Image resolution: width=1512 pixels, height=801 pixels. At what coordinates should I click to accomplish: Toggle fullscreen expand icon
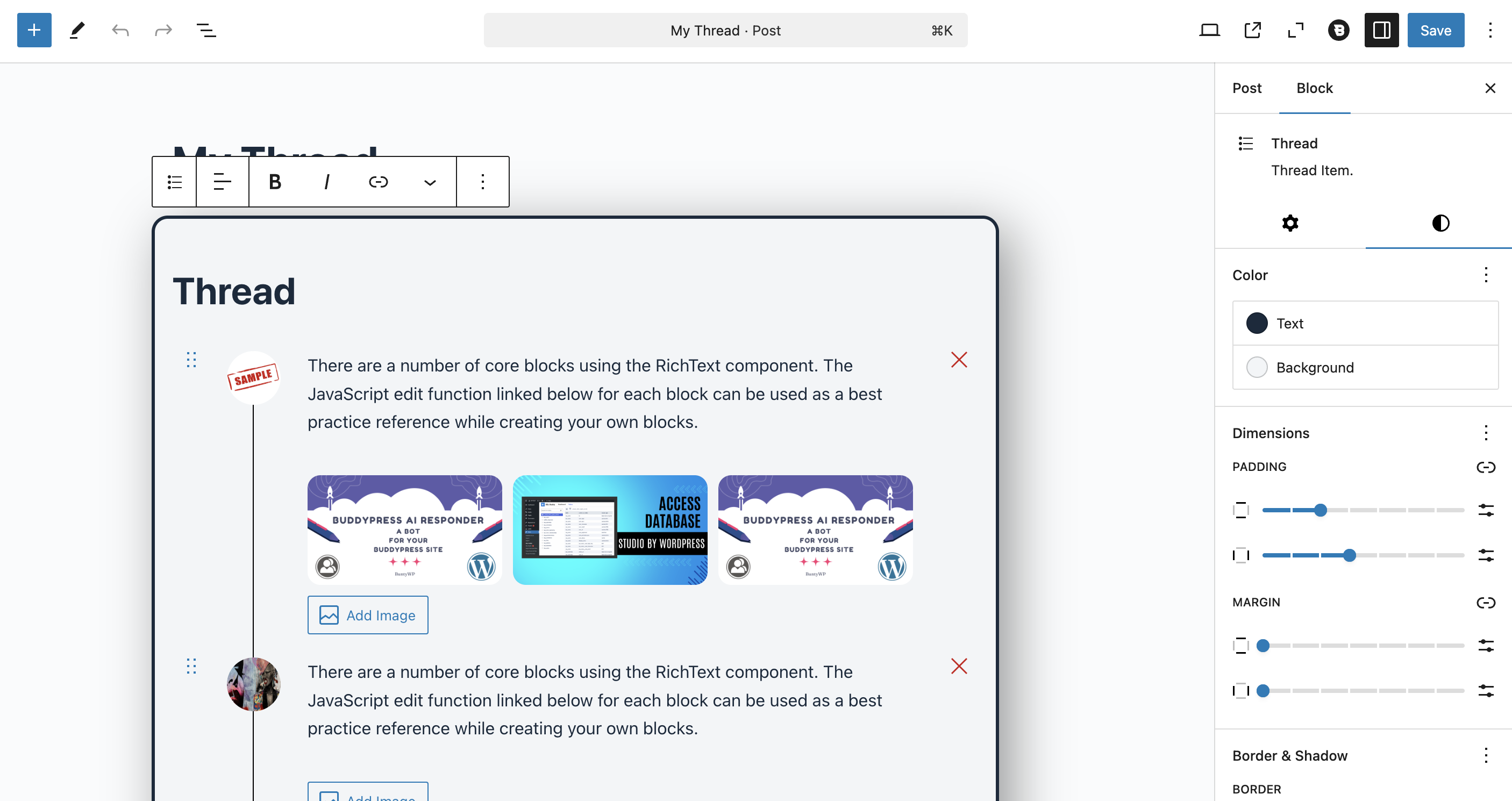point(1295,30)
